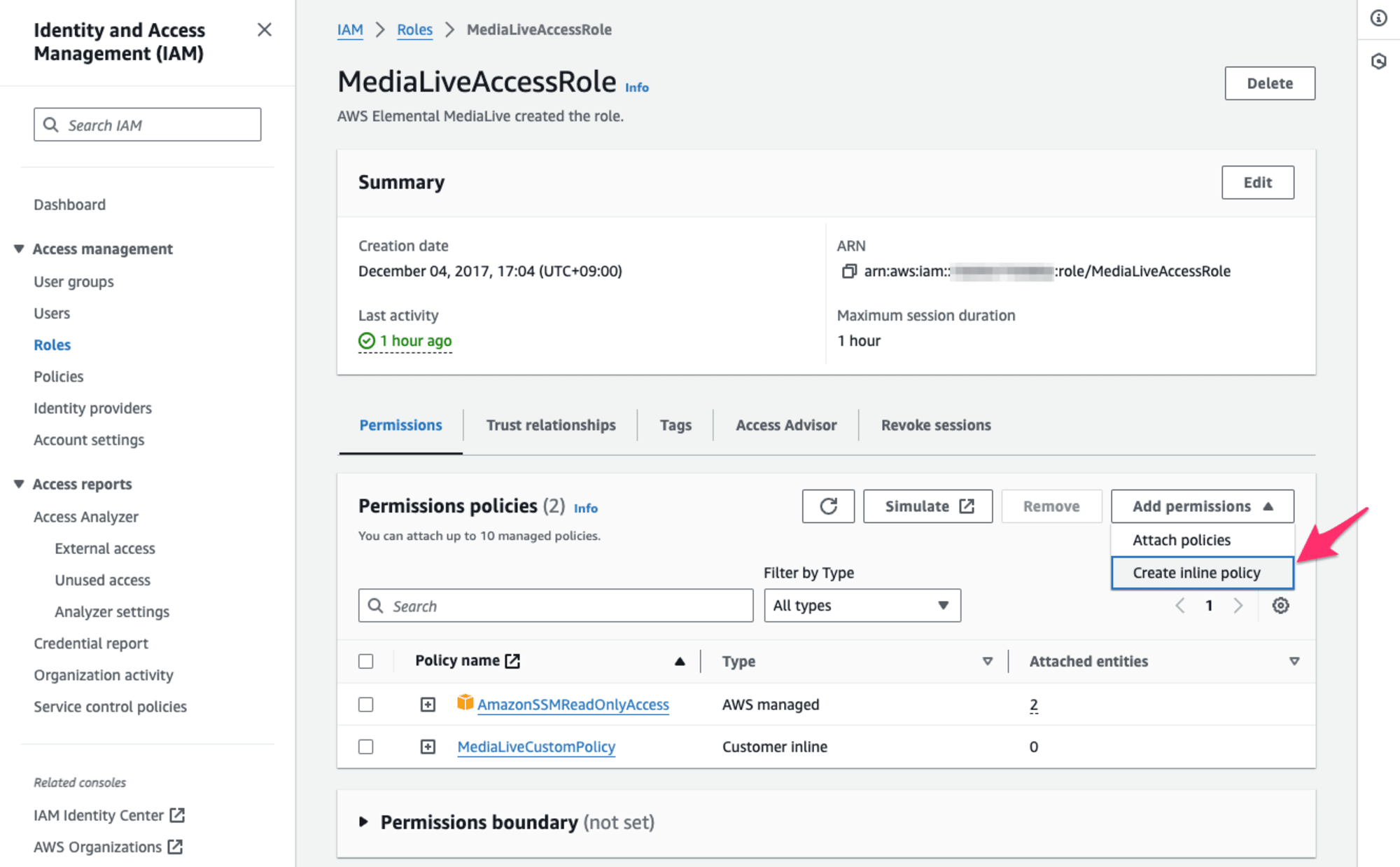Click Info link beside Permissions policies
Image resolution: width=1400 pixels, height=867 pixels.
(x=586, y=508)
